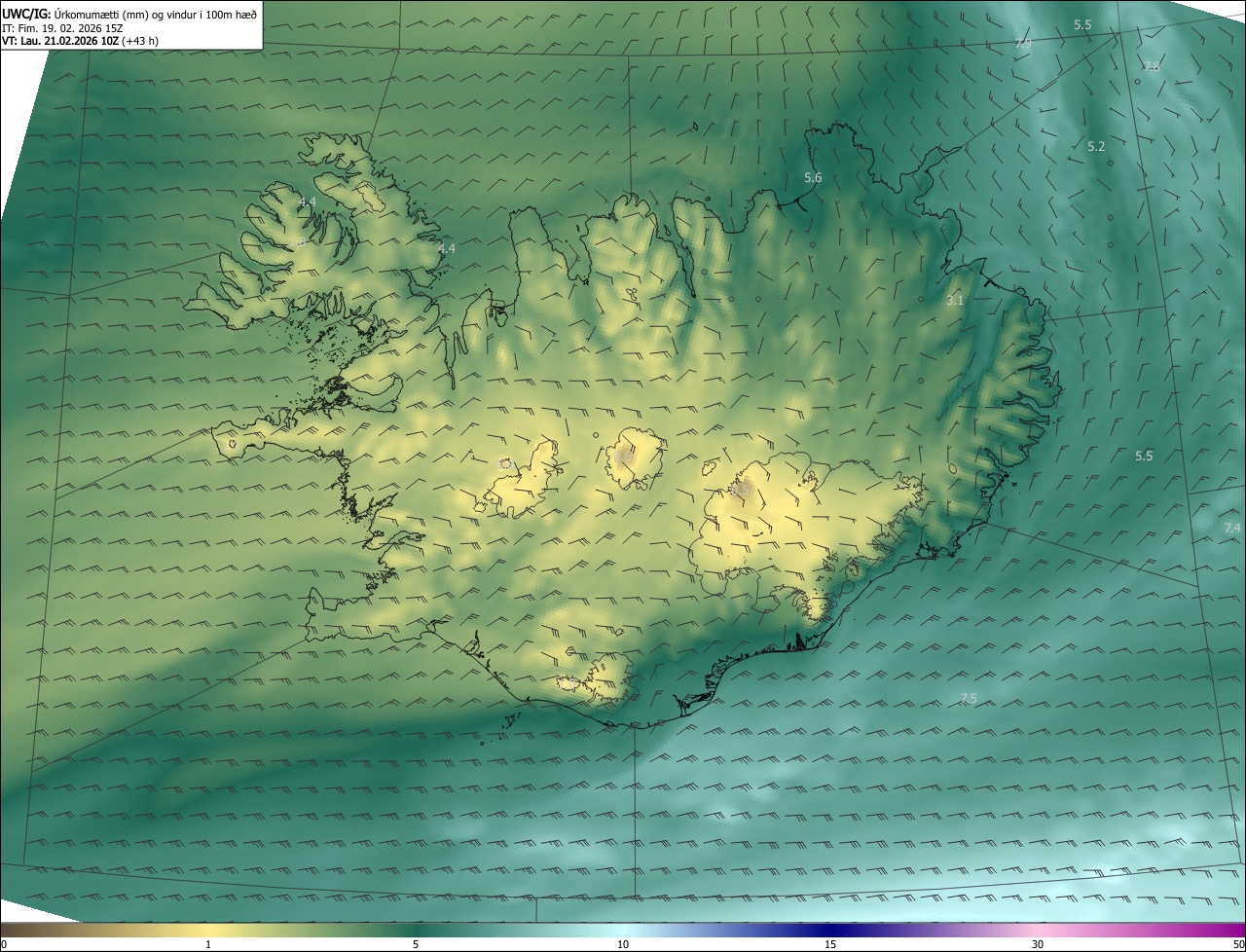
Task: Click the 5.5 label next to 7.9
Action: pyautogui.click(x=1082, y=24)
